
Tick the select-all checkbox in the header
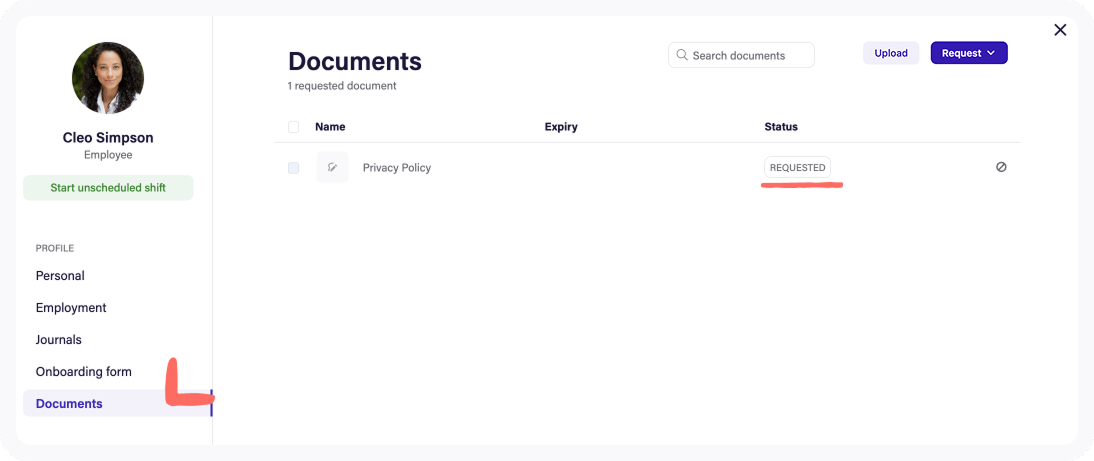tap(294, 127)
